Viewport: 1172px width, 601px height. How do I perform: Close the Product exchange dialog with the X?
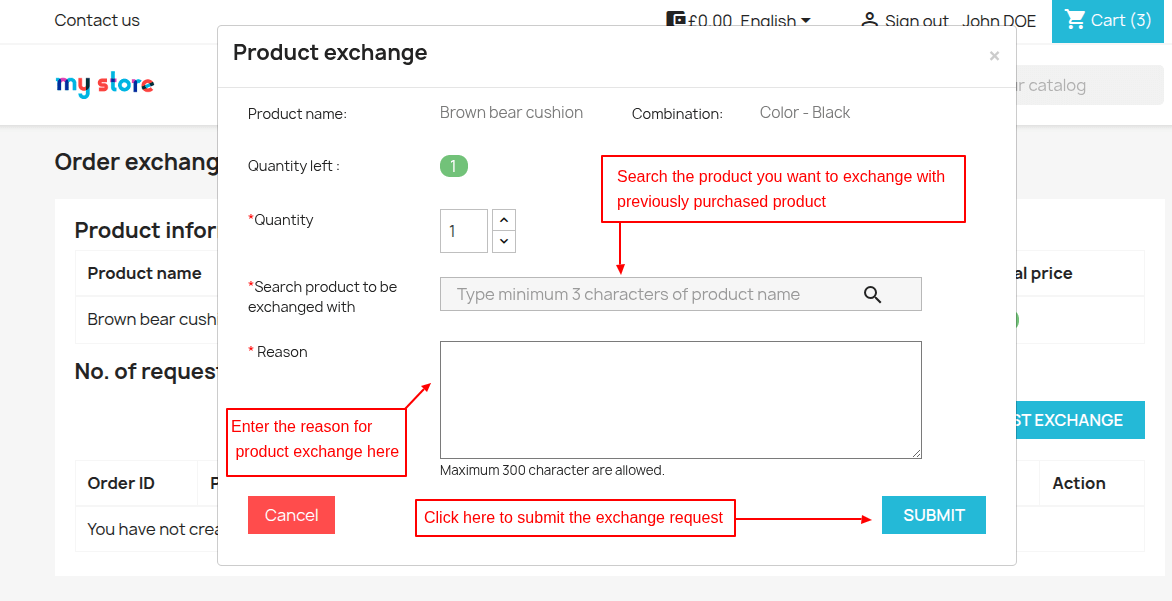pos(994,56)
